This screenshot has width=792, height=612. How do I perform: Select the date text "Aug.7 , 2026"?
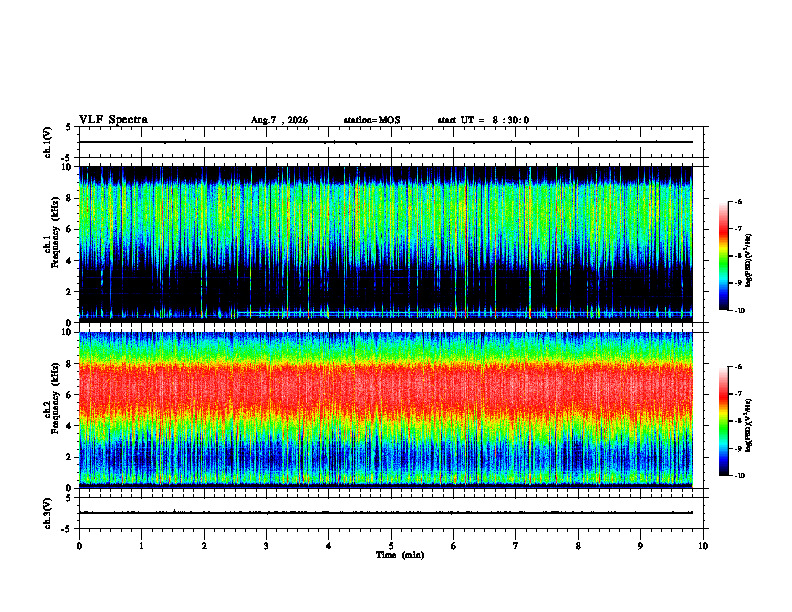pyautogui.click(x=279, y=120)
